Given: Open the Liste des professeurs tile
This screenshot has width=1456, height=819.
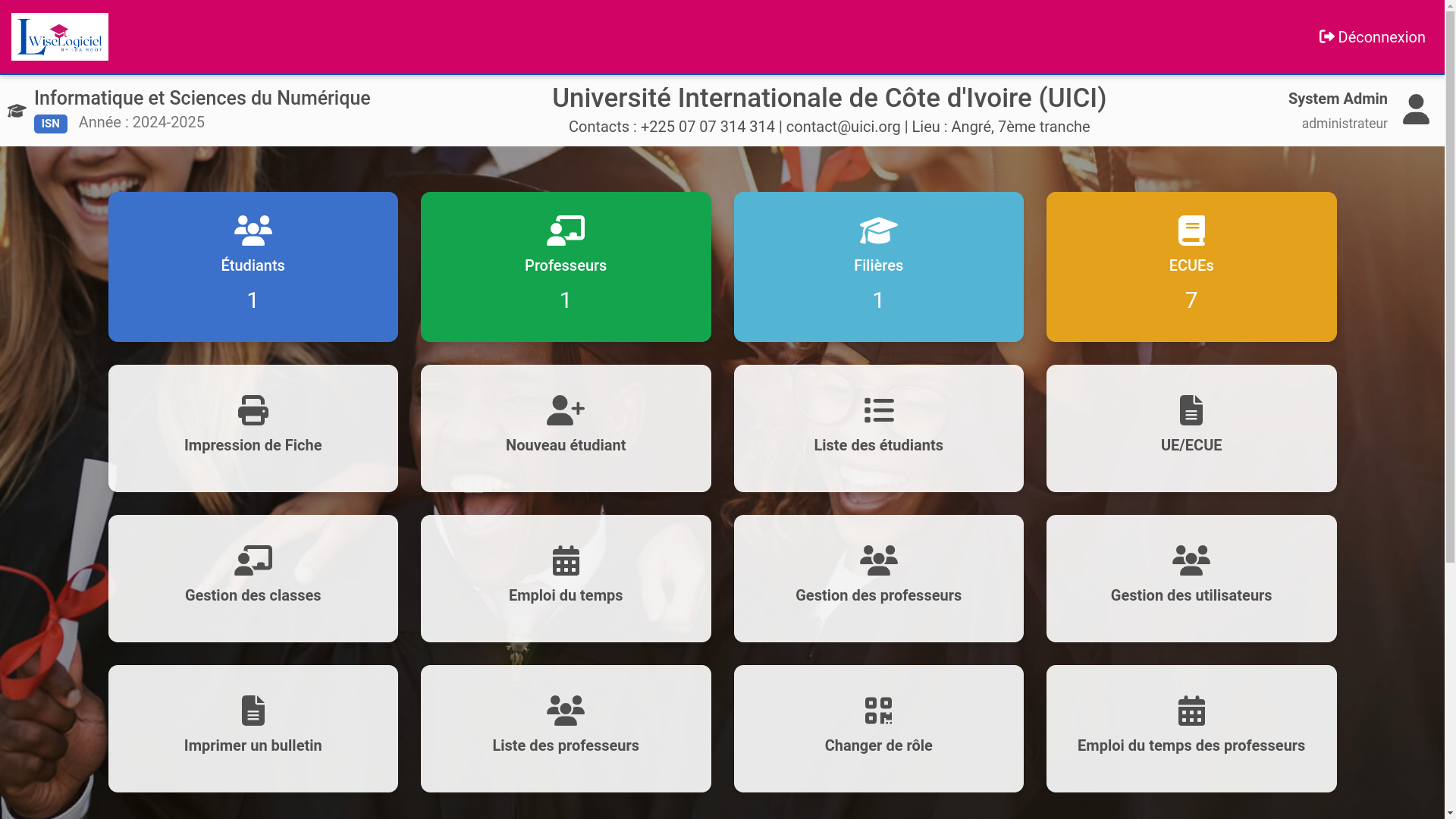Looking at the screenshot, I should [x=565, y=729].
